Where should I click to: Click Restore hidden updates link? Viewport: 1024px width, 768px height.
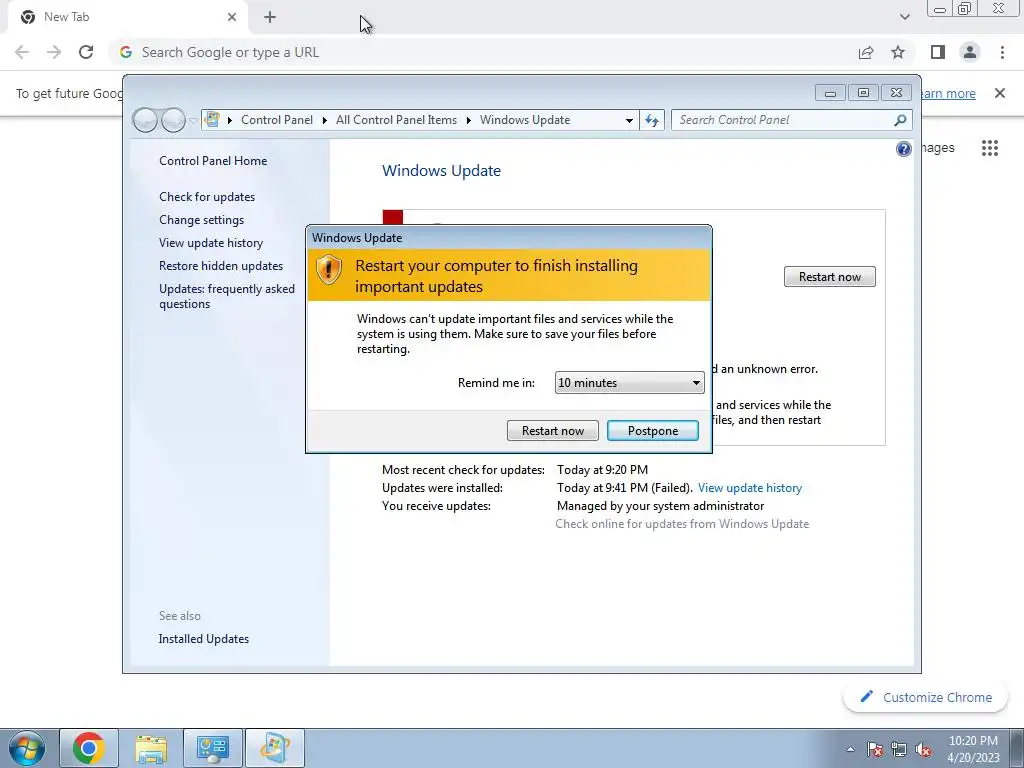click(x=221, y=266)
